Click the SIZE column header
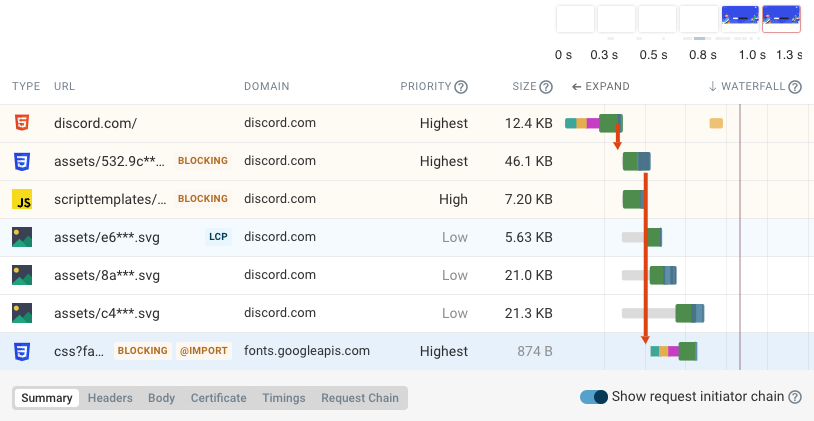814x421 pixels. (524, 87)
